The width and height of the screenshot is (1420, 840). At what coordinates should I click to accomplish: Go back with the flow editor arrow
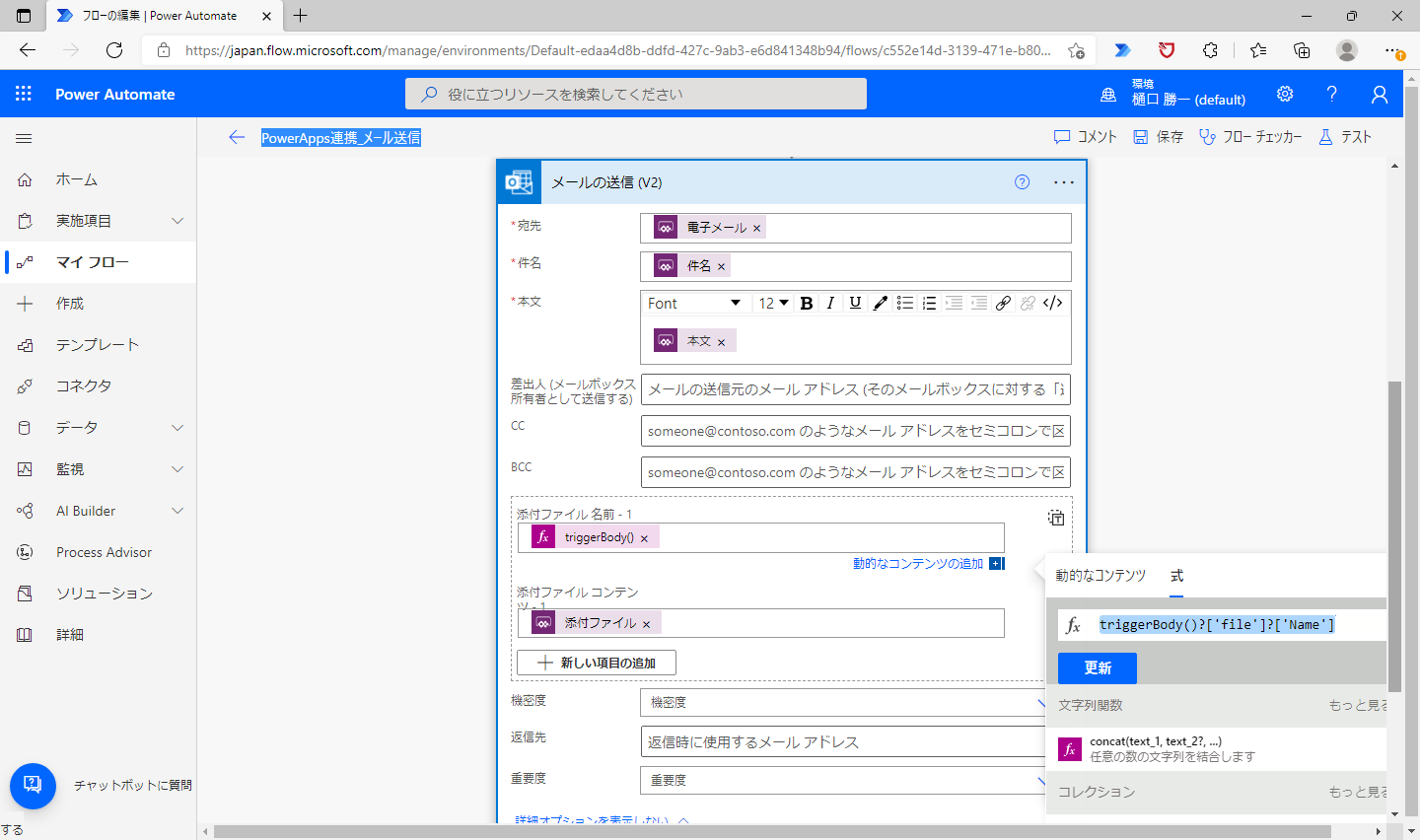237,137
